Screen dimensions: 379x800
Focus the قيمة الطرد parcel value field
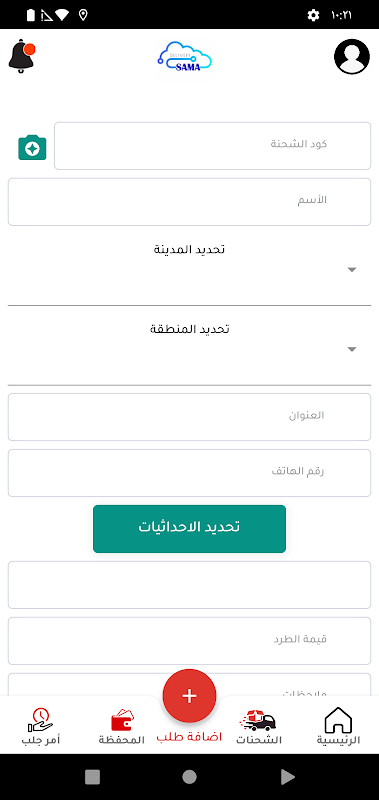tap(189, 641)
